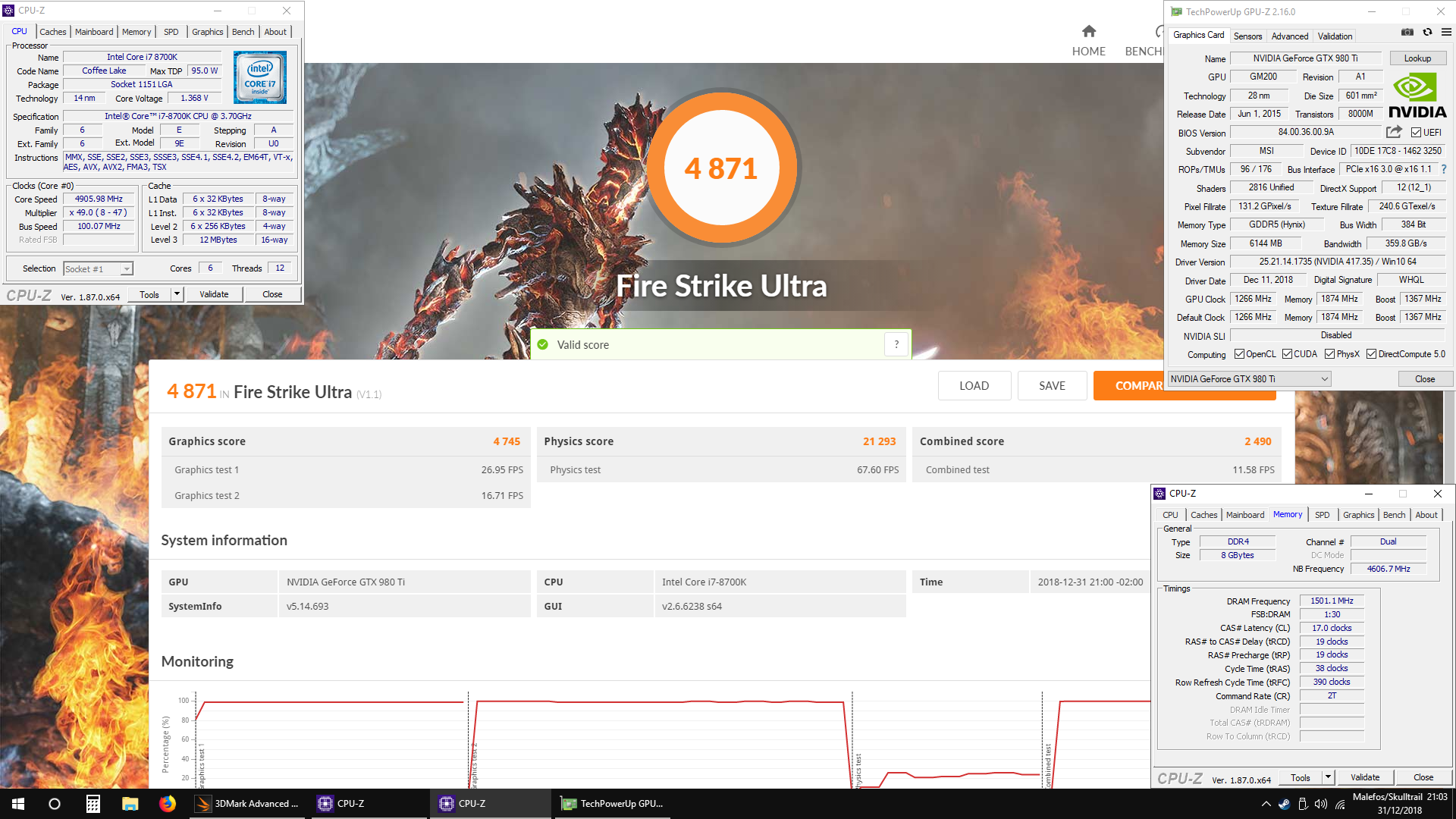Click Tools button in top CPU-Z
The width and height of the screenshot is (1456, 819).
149,294
